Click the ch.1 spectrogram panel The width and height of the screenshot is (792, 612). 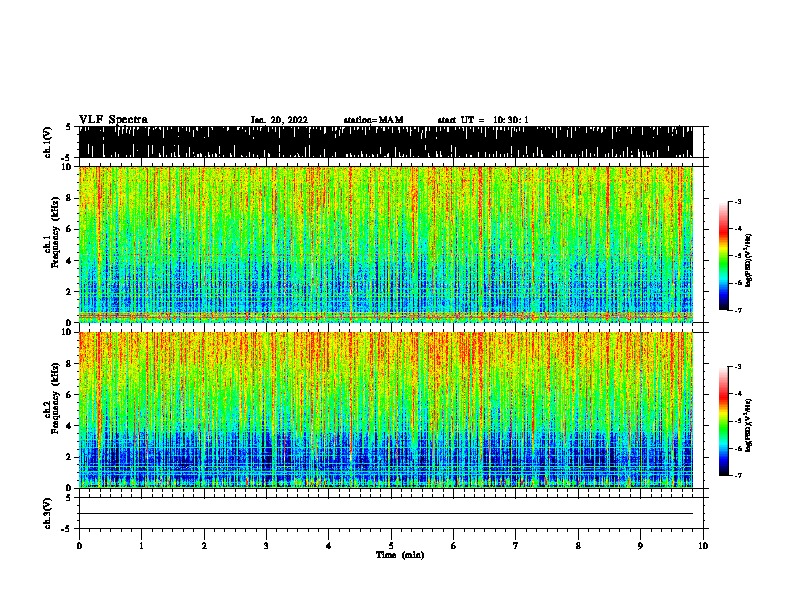(386, 244)
